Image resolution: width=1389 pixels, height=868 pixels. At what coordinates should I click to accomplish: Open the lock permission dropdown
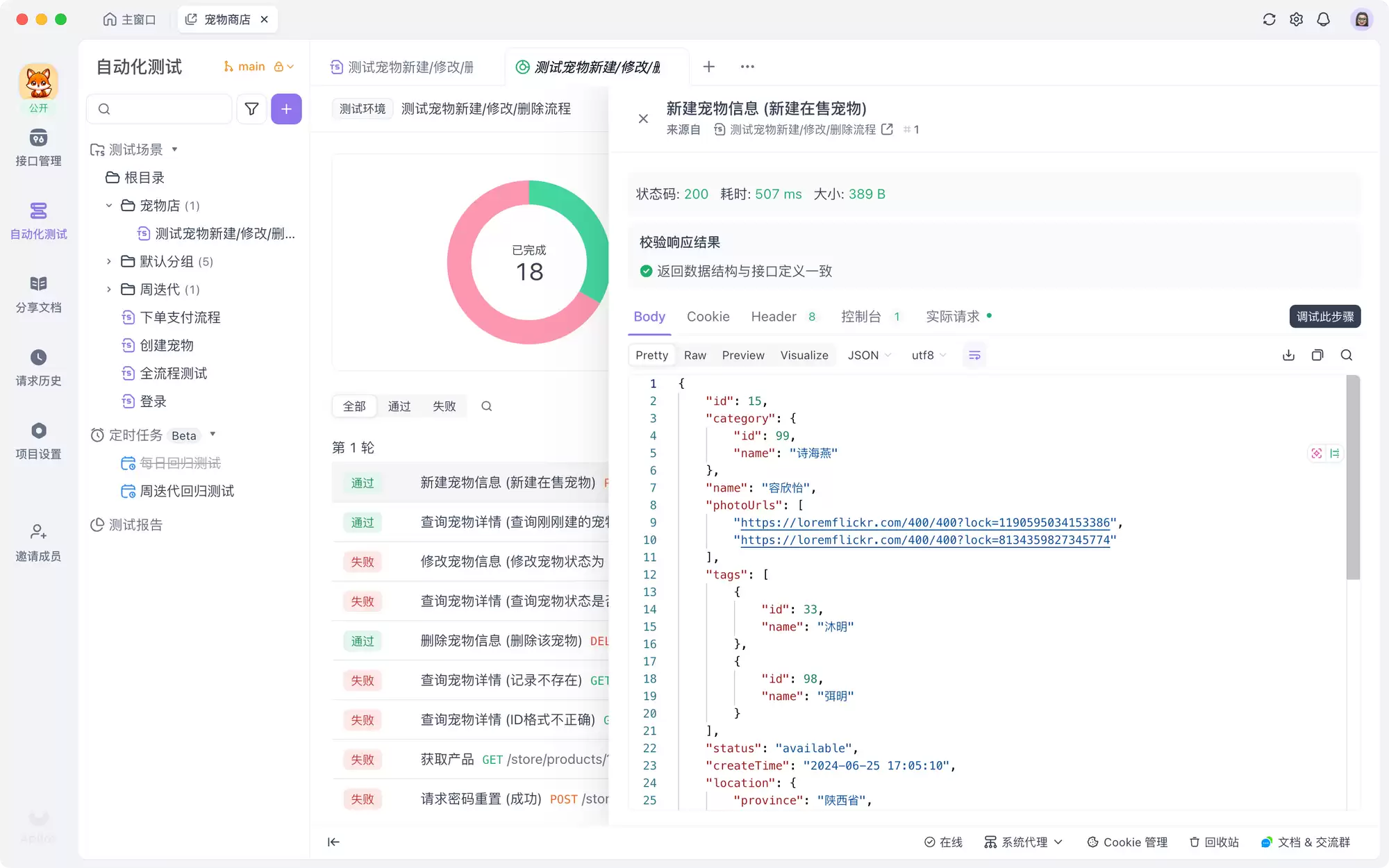click(284, 67)
